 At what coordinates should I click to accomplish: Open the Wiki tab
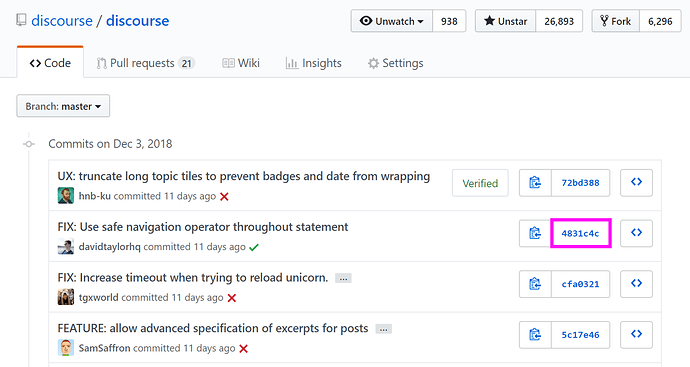[241, 63]
